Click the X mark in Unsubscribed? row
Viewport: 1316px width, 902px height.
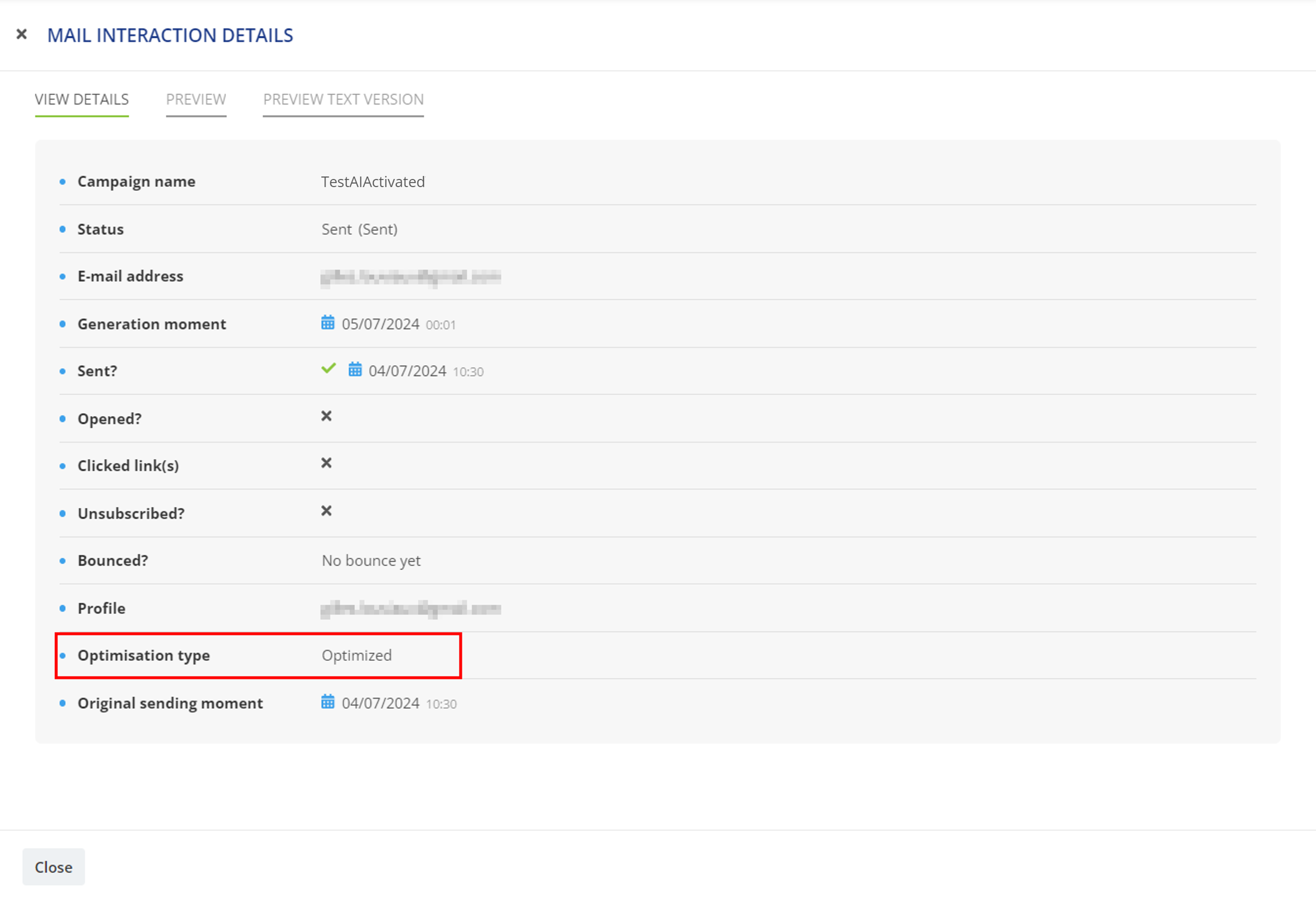[x=327, y=511]
